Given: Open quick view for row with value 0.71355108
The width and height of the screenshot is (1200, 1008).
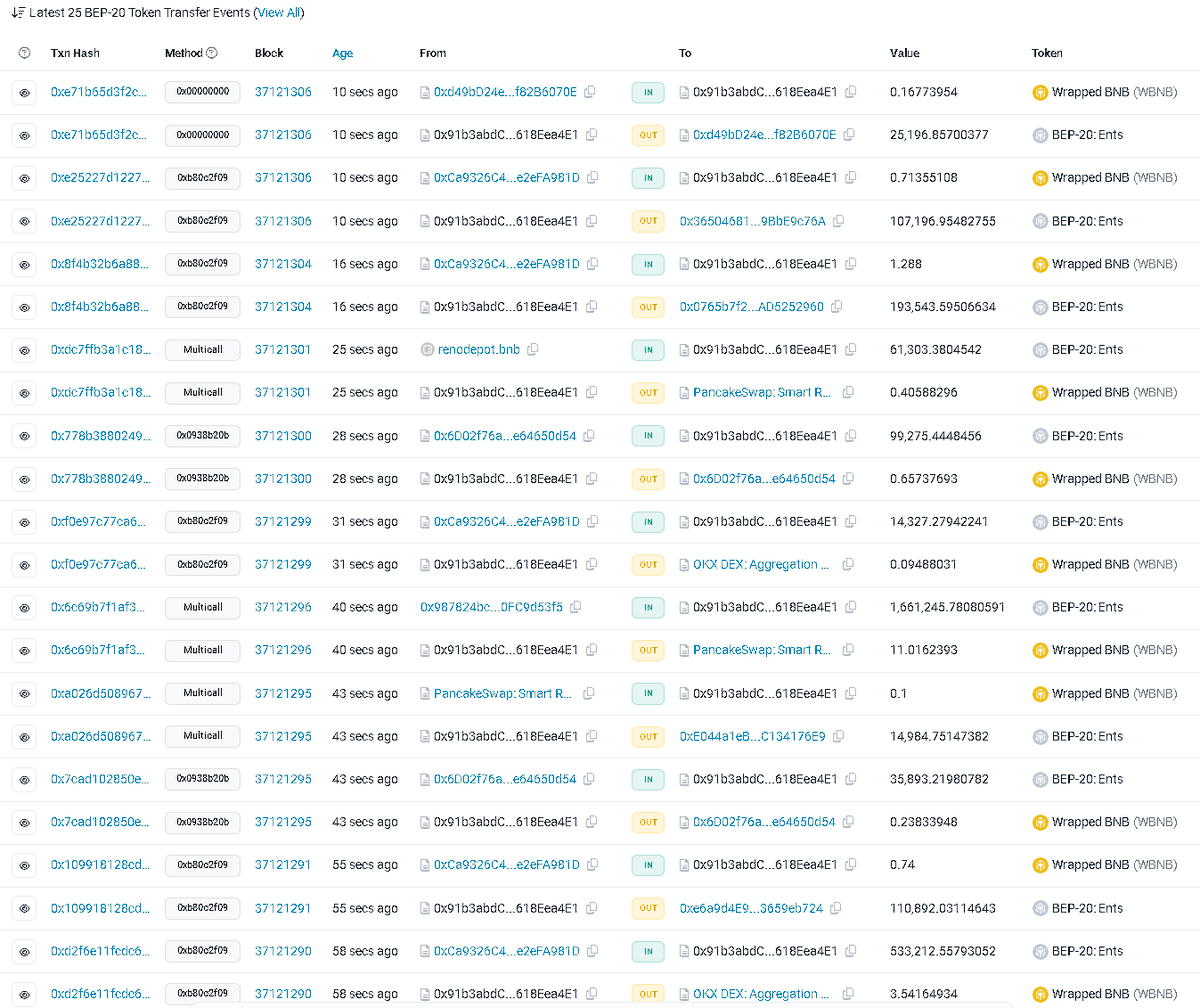Looking at the screenshot, I should (24, 178).
